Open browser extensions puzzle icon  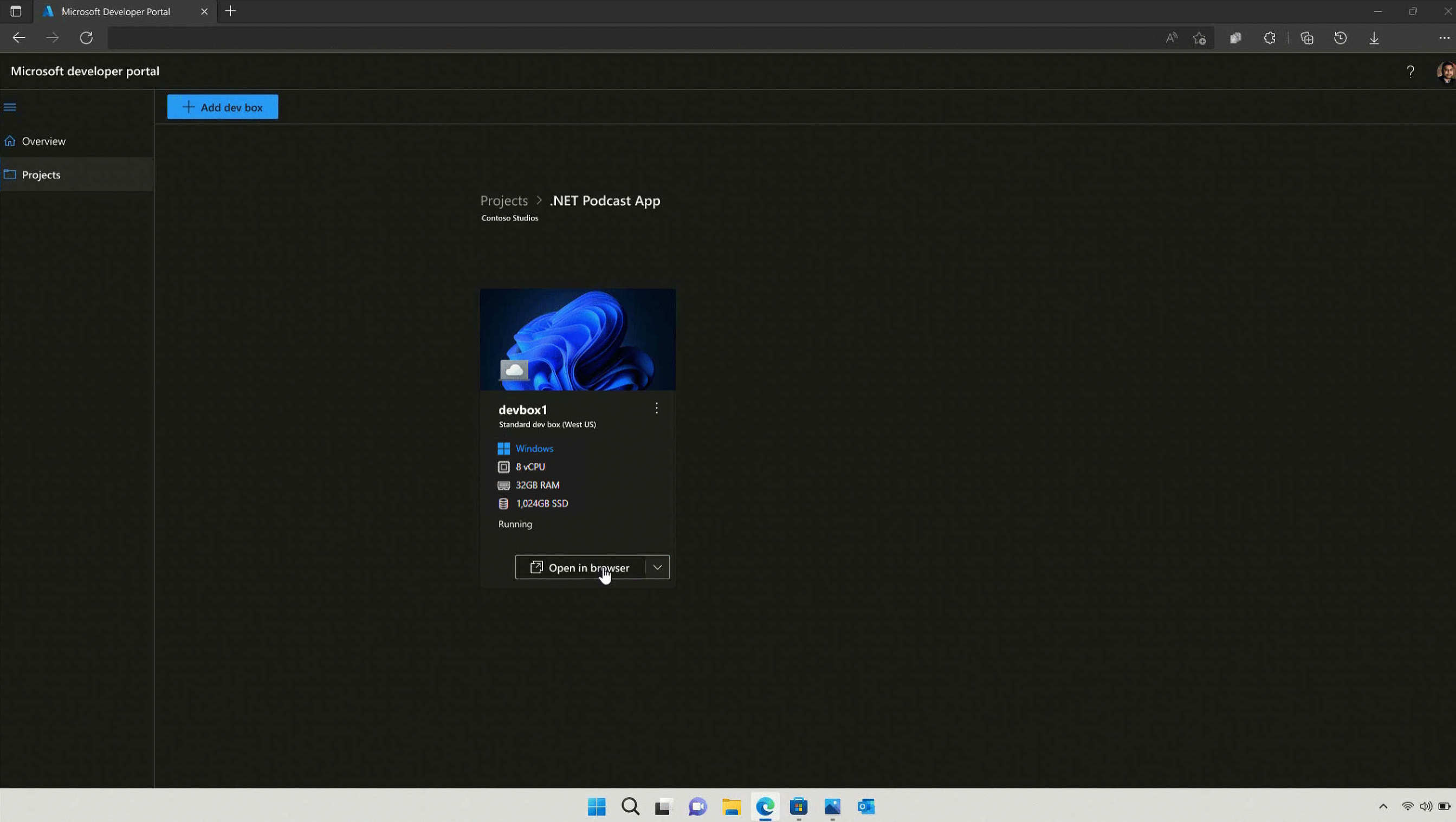click(x=1270, y=38)
